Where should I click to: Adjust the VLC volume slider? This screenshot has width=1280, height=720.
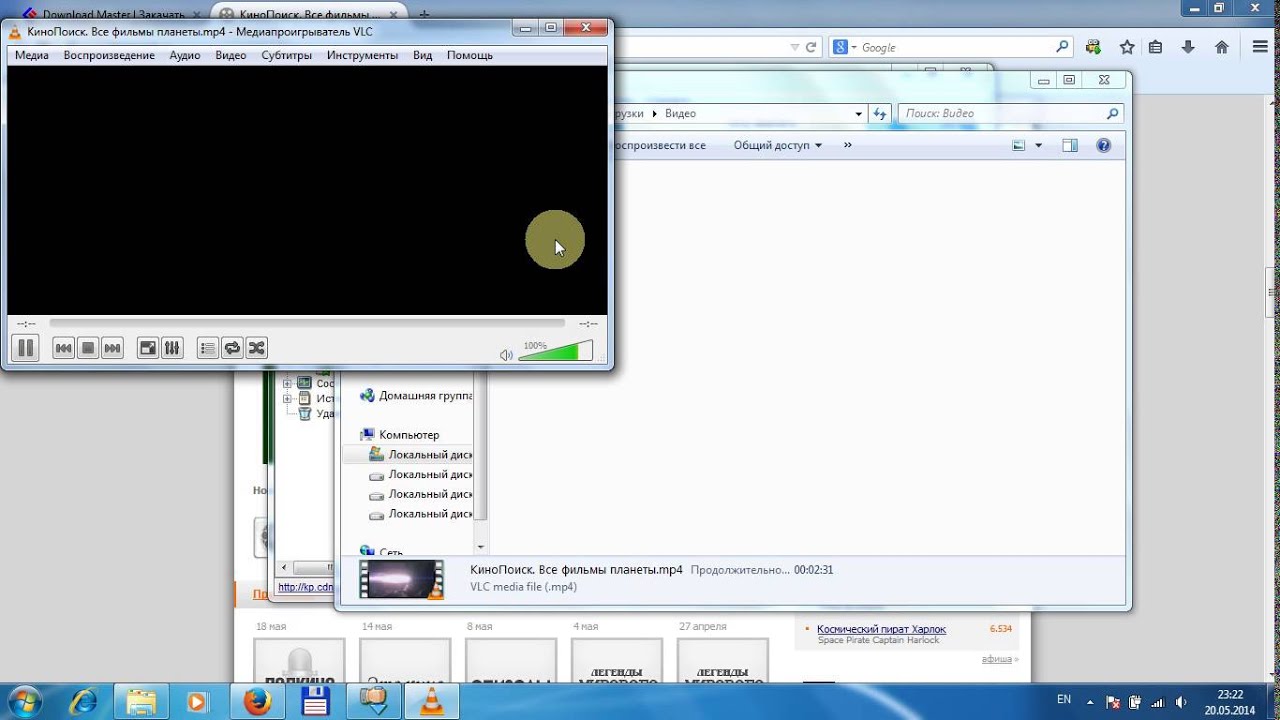click(556, 351)
